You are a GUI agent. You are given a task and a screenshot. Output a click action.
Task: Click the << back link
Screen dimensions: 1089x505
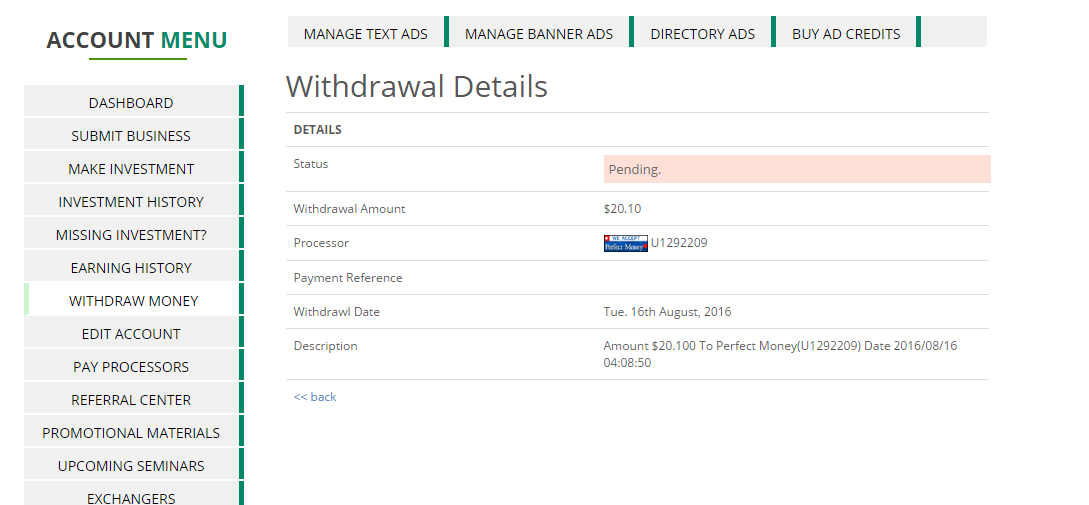pyautogui.click(x=315, y=397)
